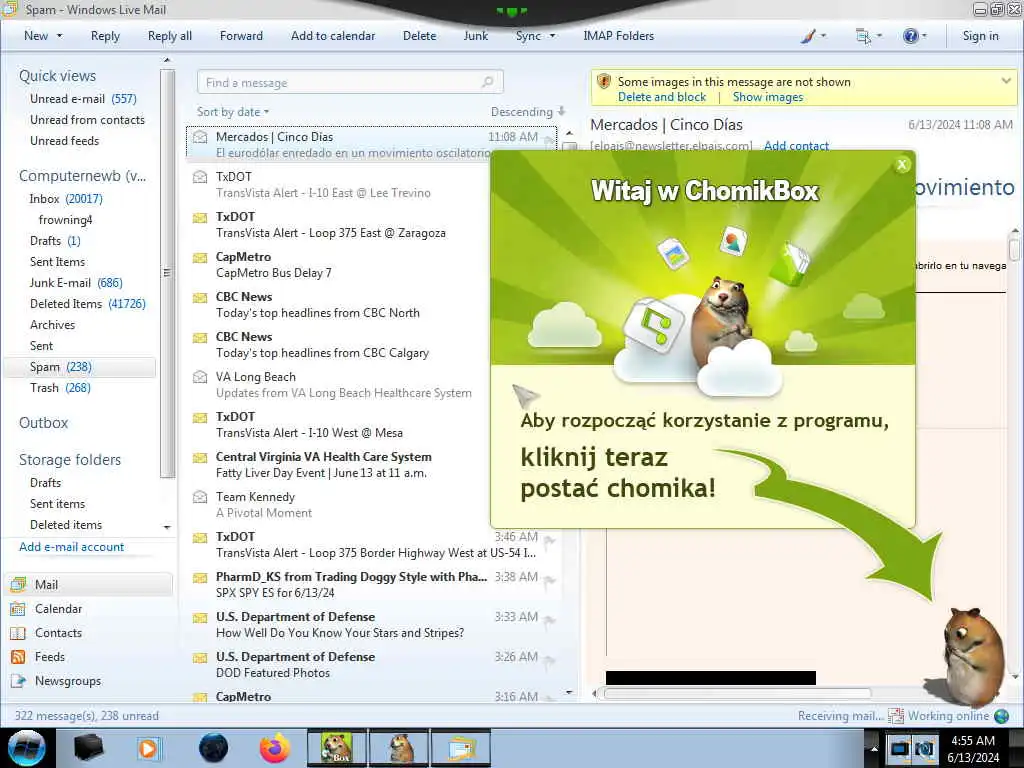Screen dimensions: 1024x768
Task: Click Delete and block link
Action: click(662, 97)
